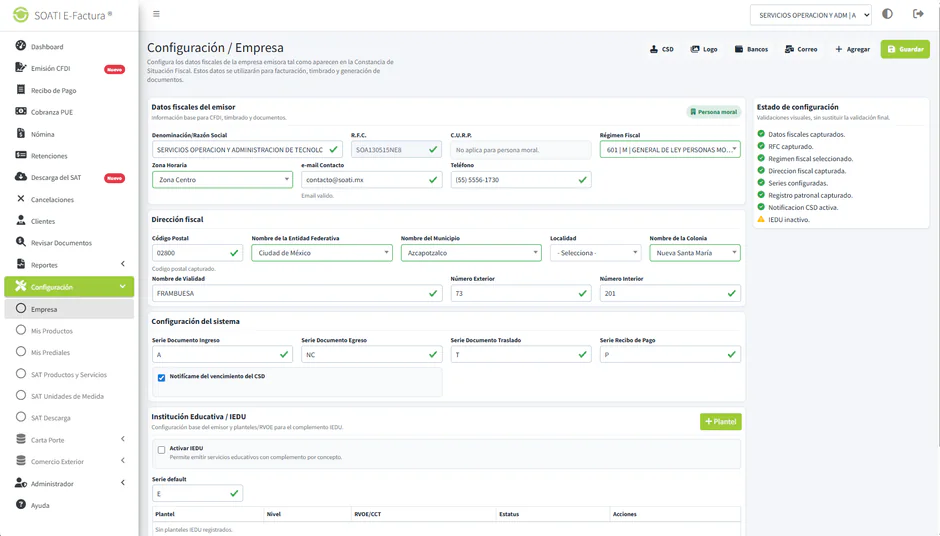Click the Nombre de Vialidad field
The width and height of the screenshot is (940, 536).
297,293
